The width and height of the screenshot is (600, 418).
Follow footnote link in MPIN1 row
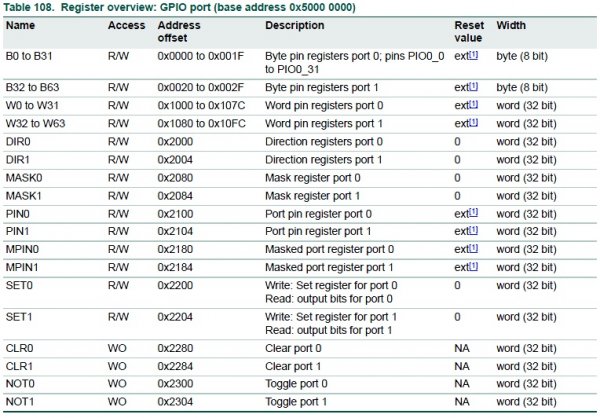pos(474,267)
